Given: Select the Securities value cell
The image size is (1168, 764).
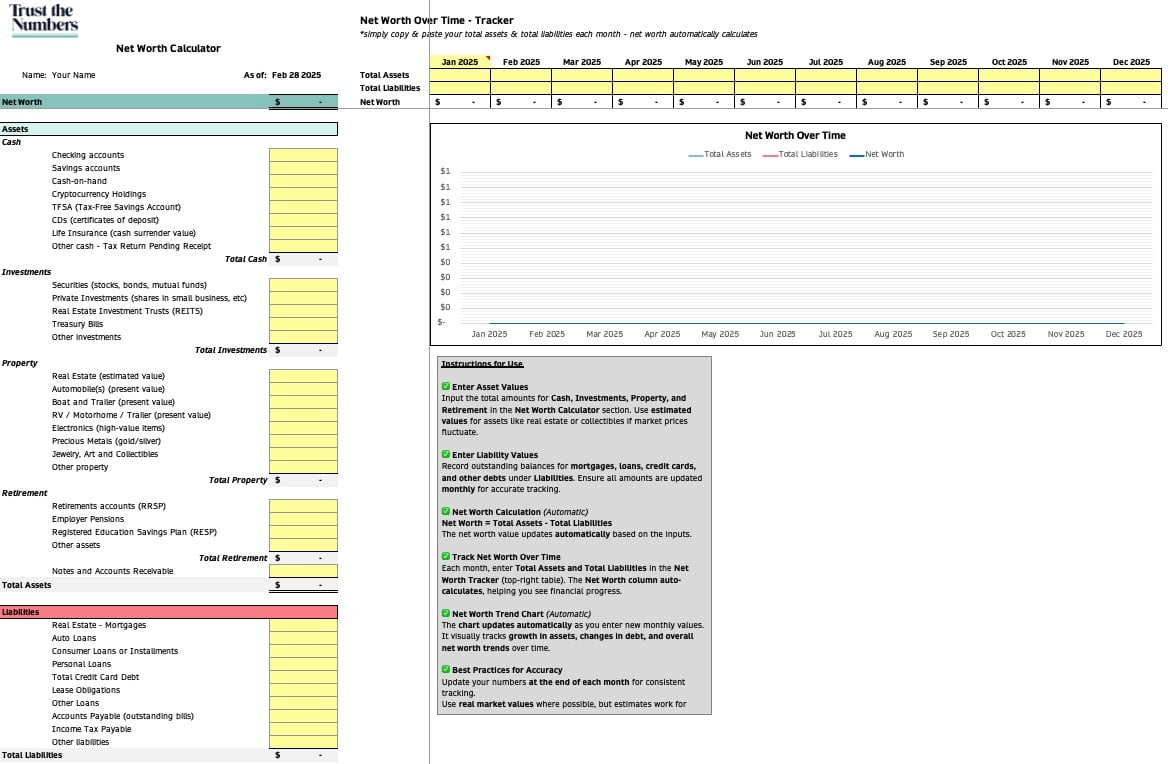Looking at the screenshot, I should [303, 285].
